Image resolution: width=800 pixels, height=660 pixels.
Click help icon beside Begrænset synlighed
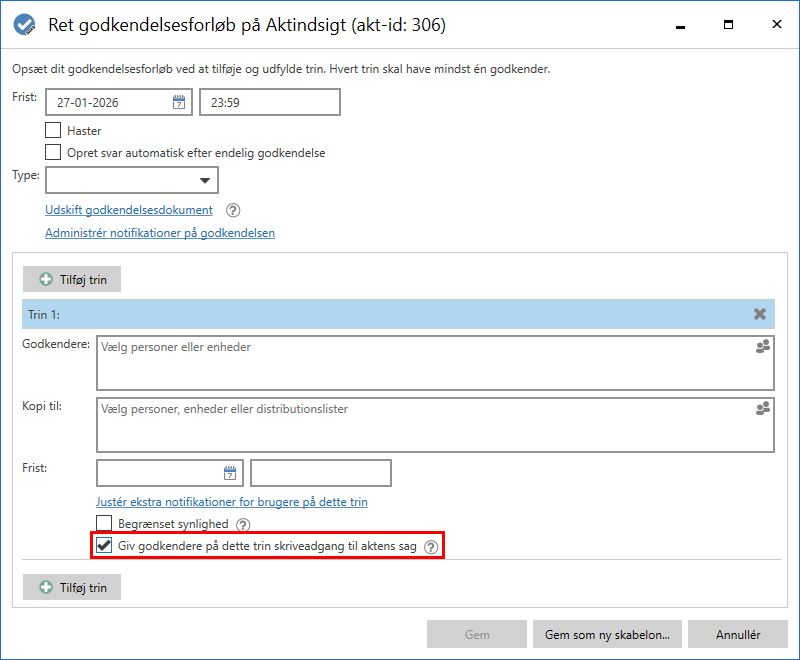(243, 524)
